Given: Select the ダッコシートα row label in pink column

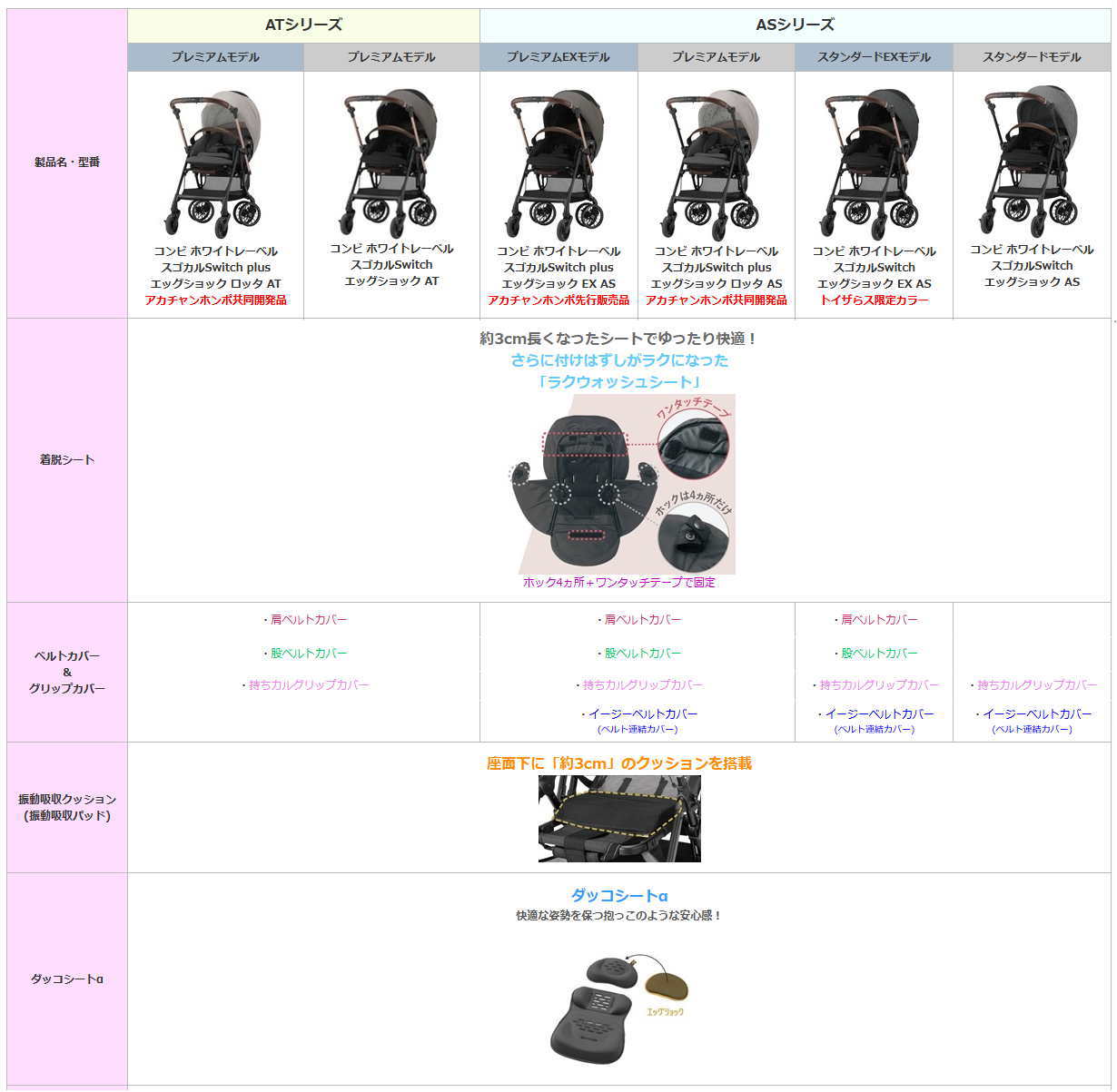Looking at the screenshot, I should pos(67,979).
